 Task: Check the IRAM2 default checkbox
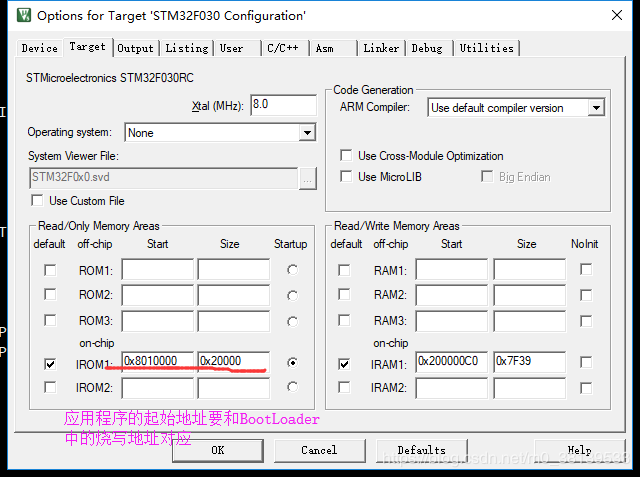344,387
